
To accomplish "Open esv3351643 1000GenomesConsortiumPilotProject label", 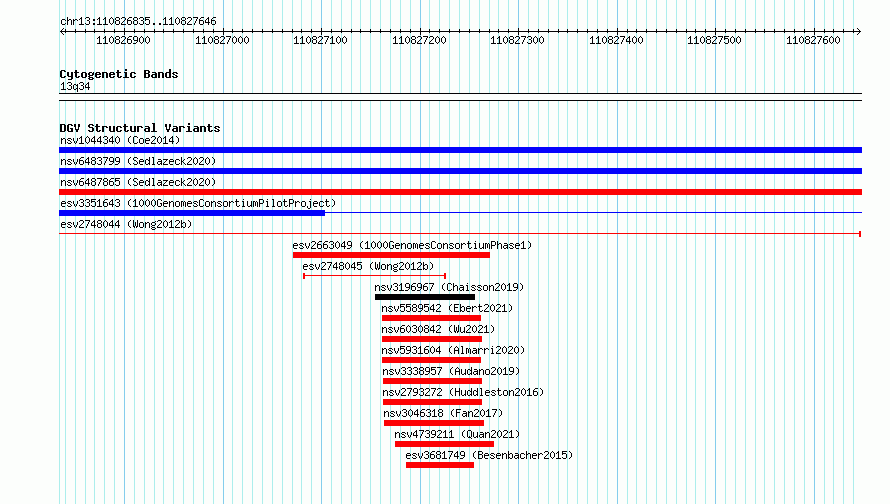I will 198,203.
